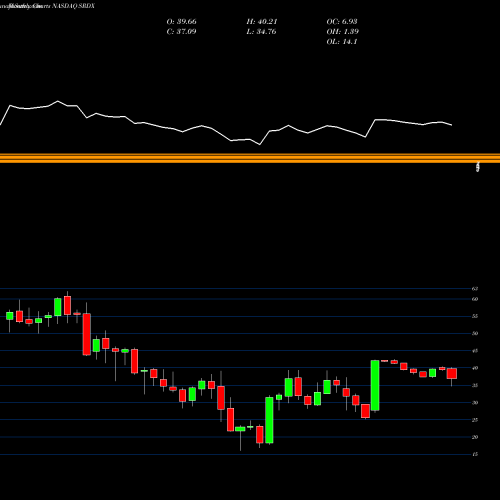Click the low price value L: 34.76
The image size is (500, 500).
click(262, 32)
